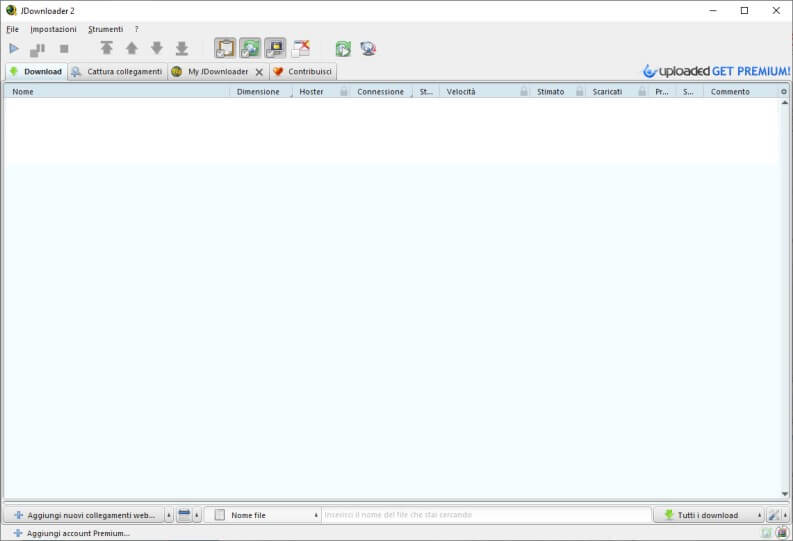Expand arrow beside Aggiungi nuovi collegamenti web

coord(169,515)
